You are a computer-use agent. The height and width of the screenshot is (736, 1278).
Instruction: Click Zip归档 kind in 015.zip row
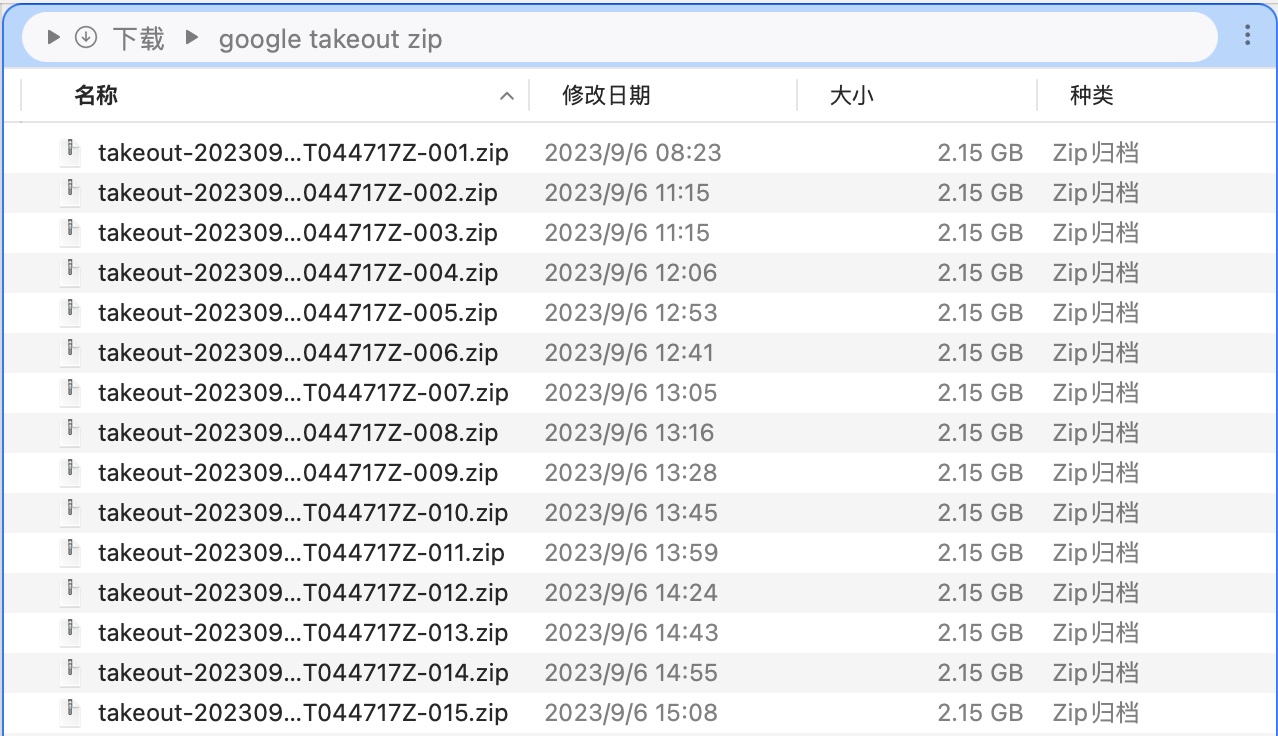1095,713
